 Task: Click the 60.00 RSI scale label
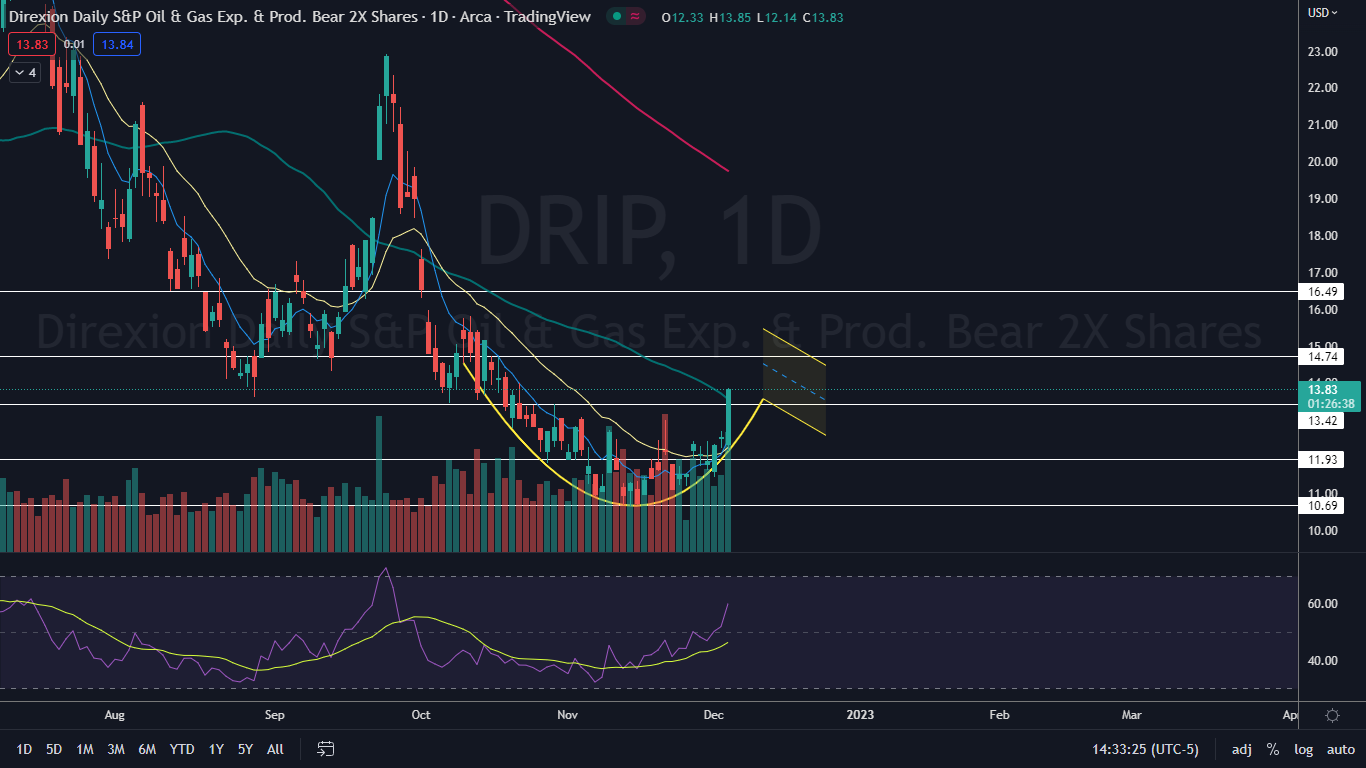coord(1322,604)
